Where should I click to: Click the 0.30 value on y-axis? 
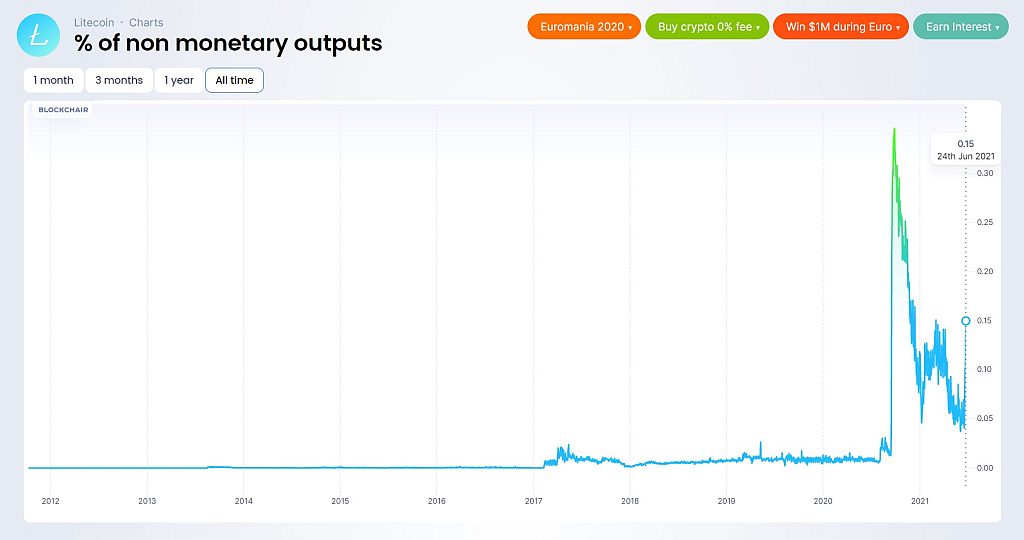(x=985, y=173)
